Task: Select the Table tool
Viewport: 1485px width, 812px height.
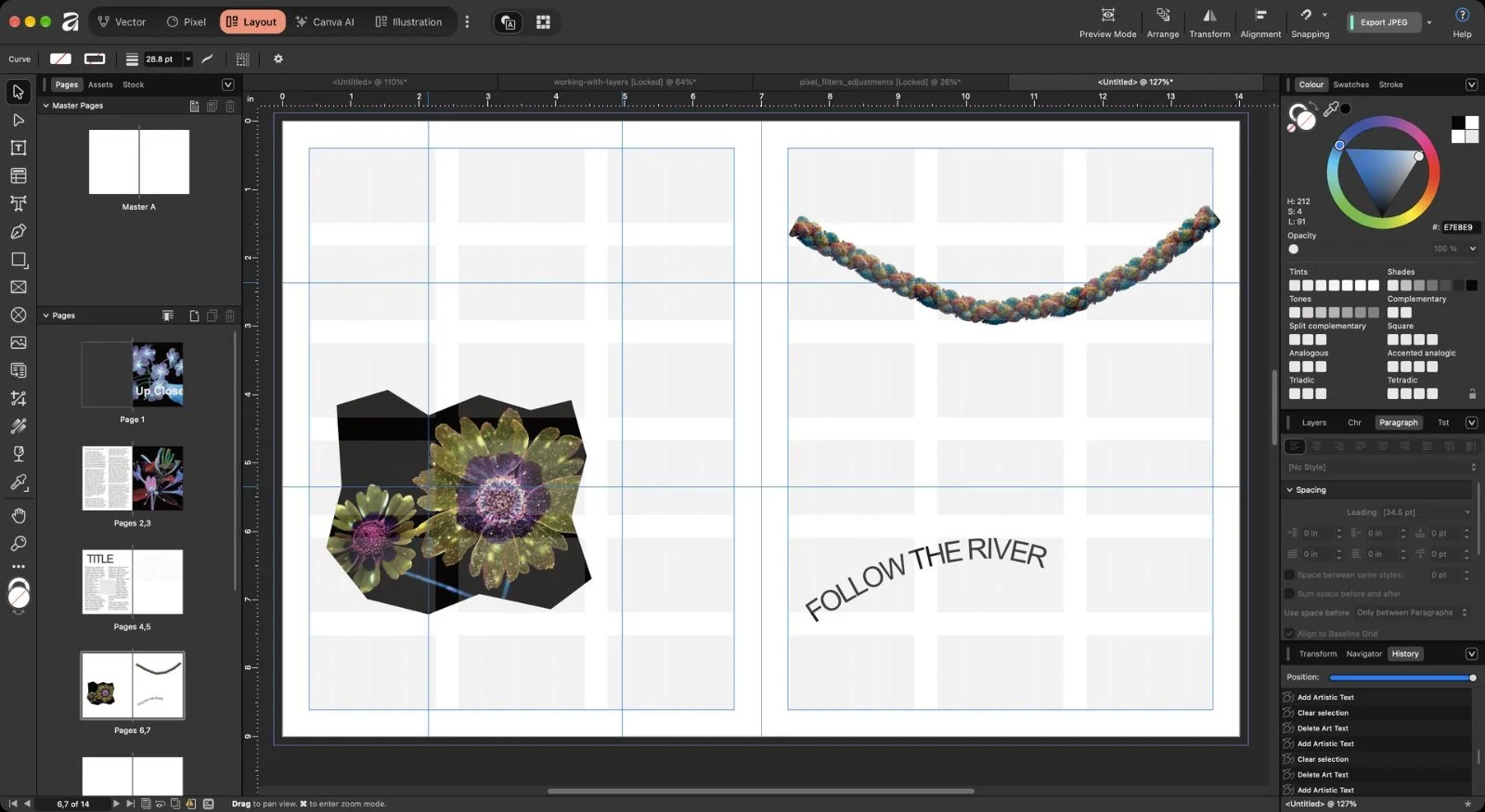Action: [18, 175]
